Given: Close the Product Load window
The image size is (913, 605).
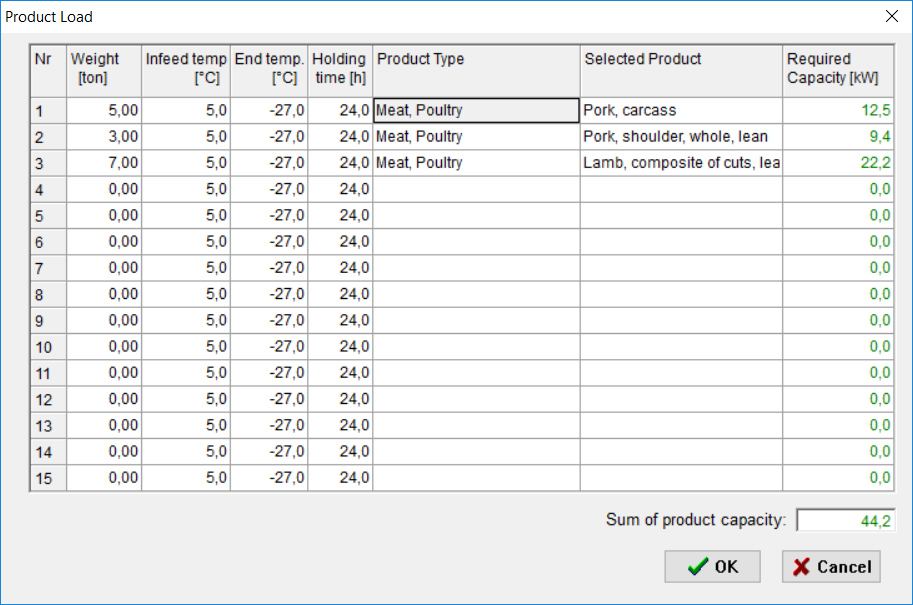Looking at the screenshot, I should (891, 16).
